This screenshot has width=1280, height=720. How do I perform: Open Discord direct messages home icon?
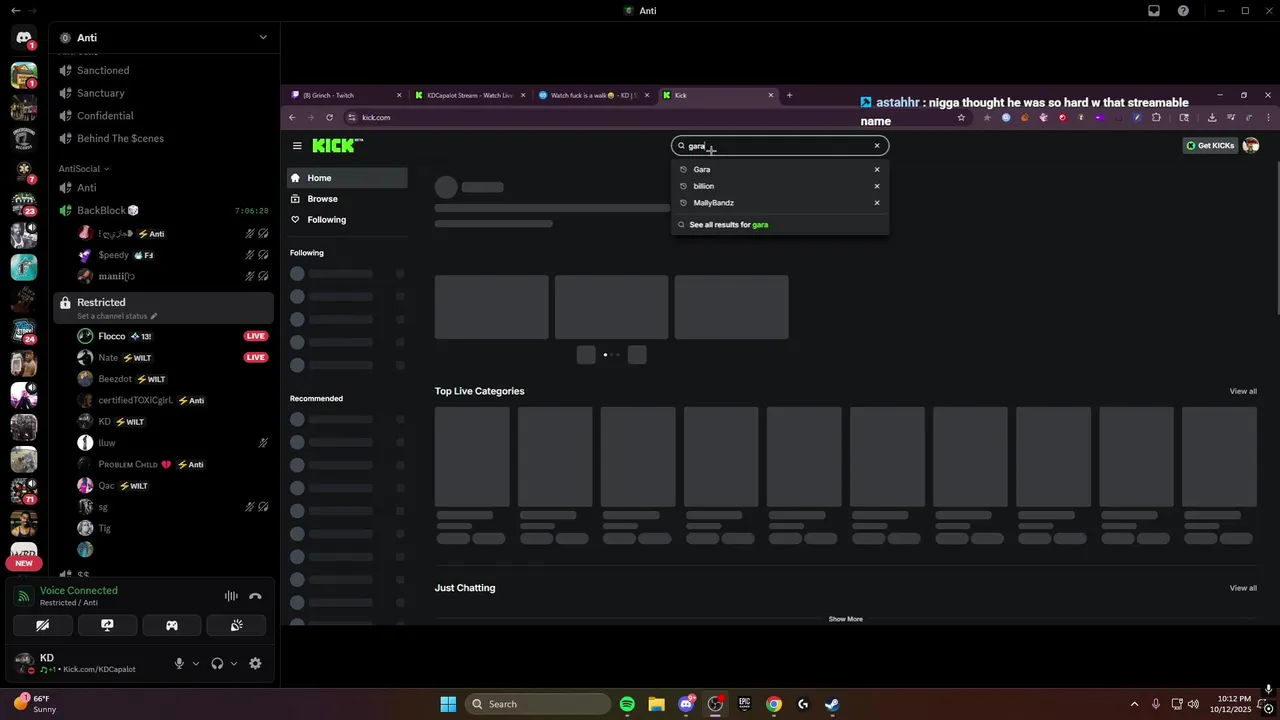(x=24, y=38)
